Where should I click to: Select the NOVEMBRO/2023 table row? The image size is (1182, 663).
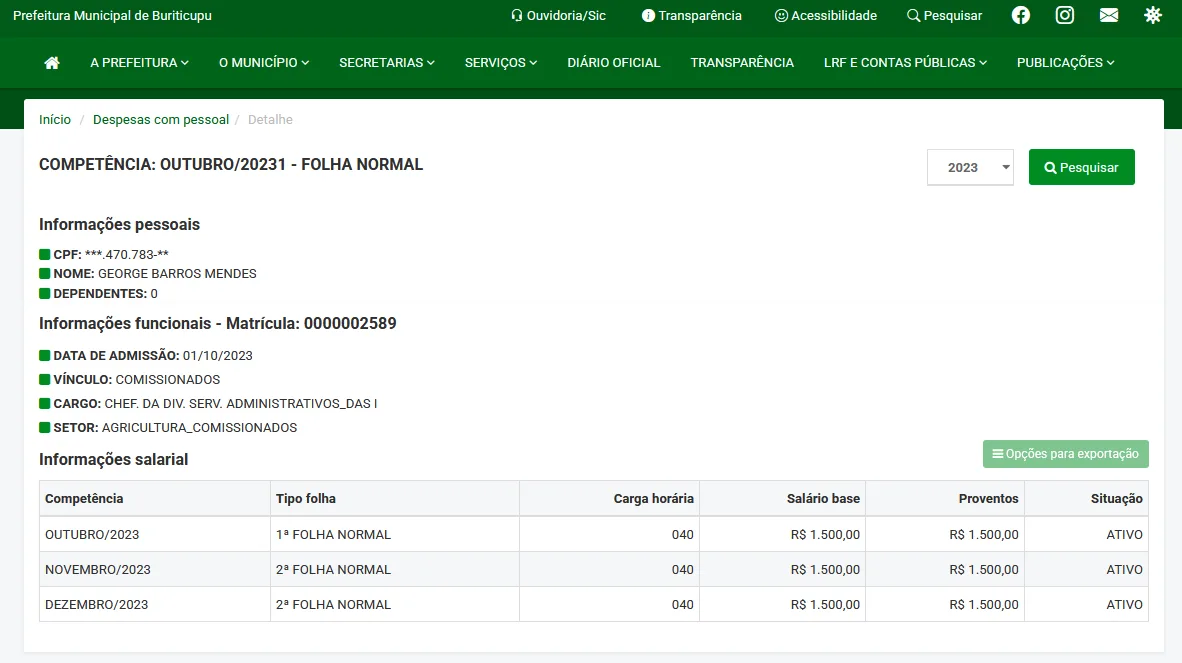tap(98, 569)
